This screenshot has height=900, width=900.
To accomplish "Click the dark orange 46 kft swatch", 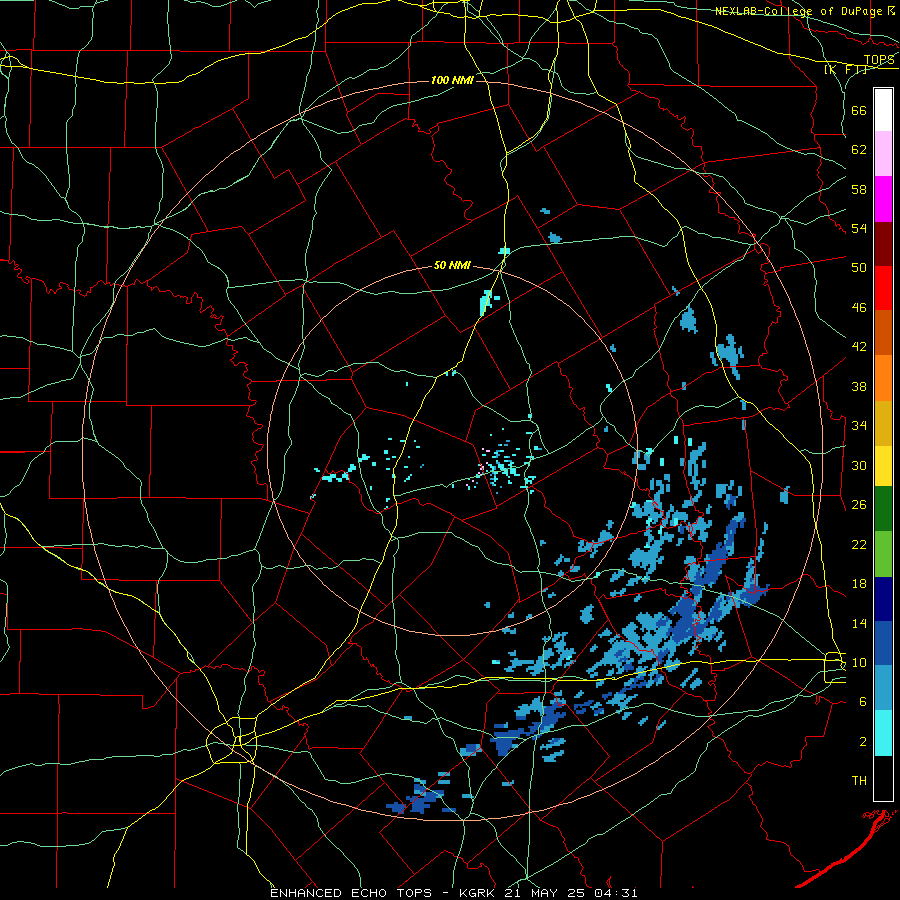I will 883,332.
